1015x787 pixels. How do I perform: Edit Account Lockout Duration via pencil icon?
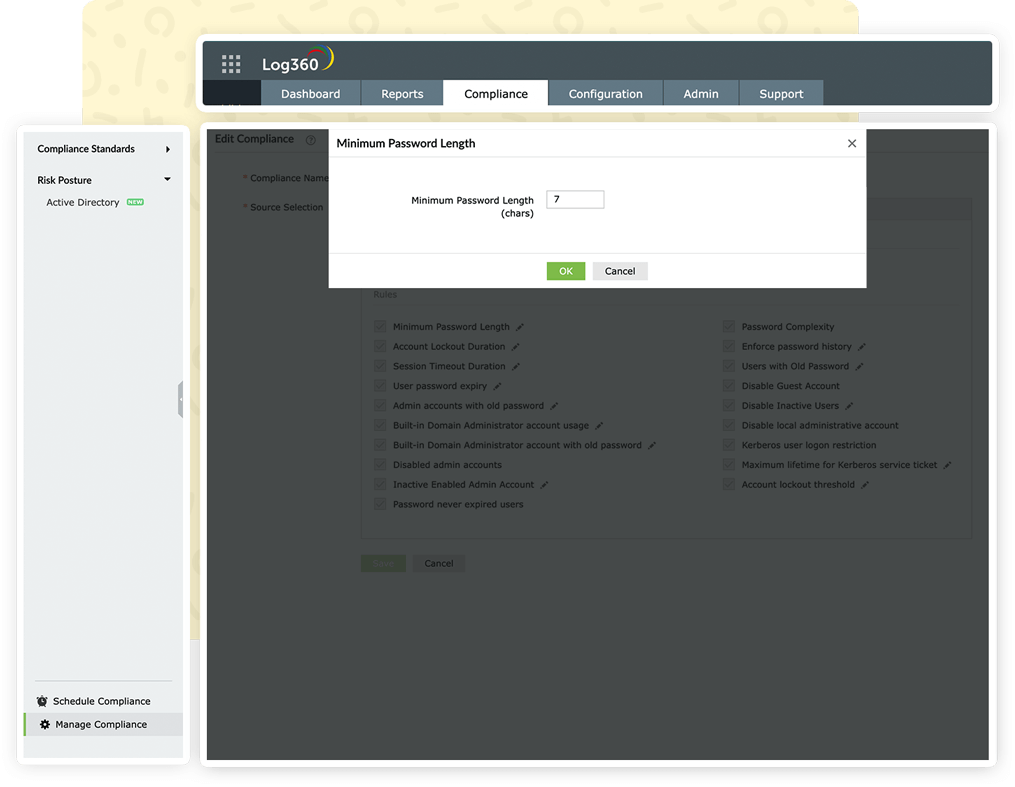pos(515,347)
